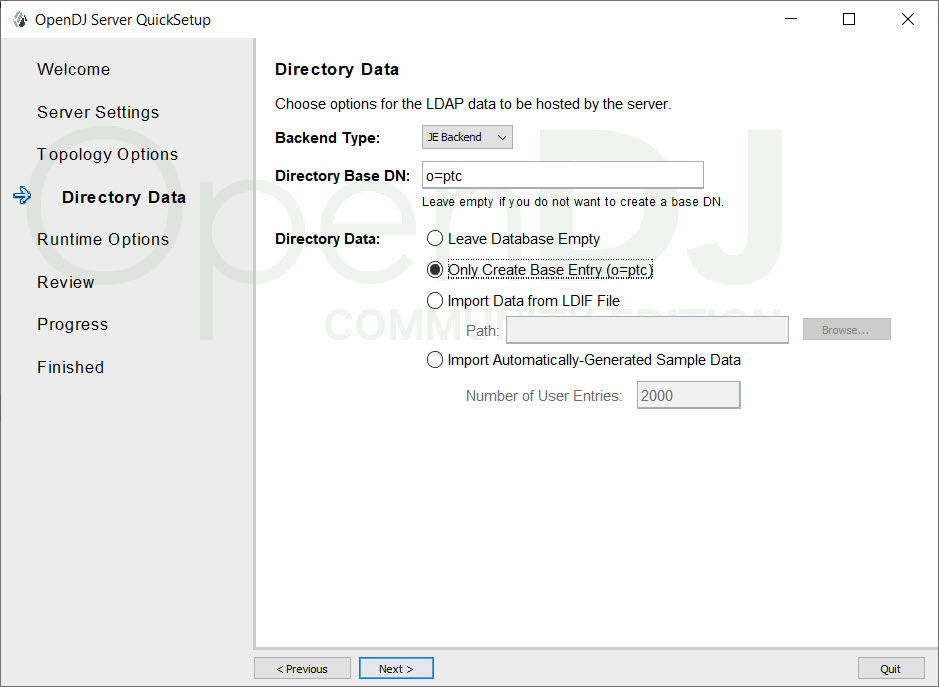
Task: Click the Browse... button
Action: click(846, 329)
